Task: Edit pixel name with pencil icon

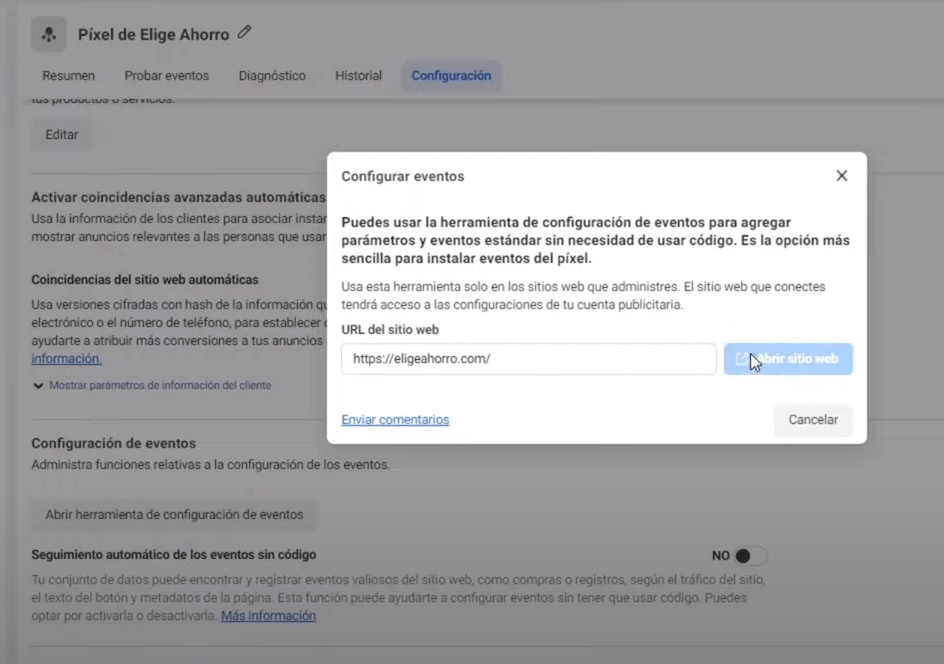Action: [x=244, y=33]
